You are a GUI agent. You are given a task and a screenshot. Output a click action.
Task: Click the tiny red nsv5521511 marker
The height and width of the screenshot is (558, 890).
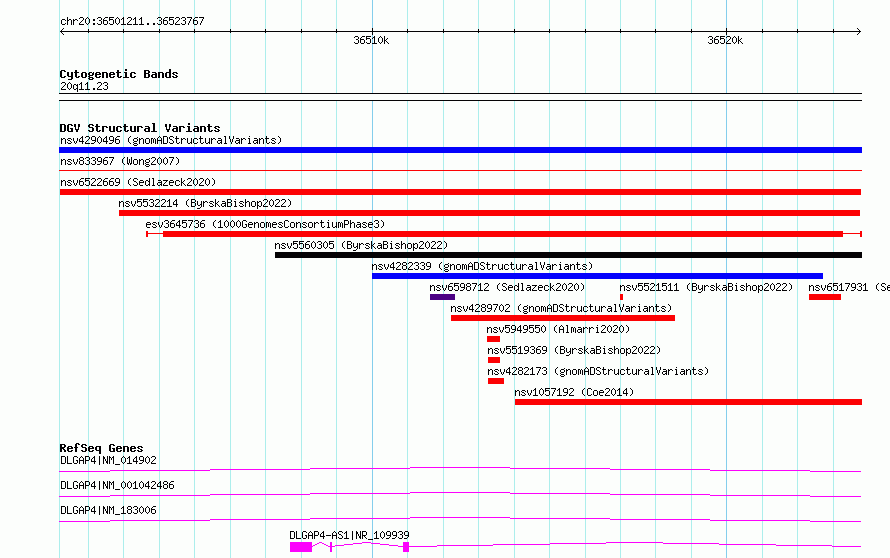click(622, 297)
